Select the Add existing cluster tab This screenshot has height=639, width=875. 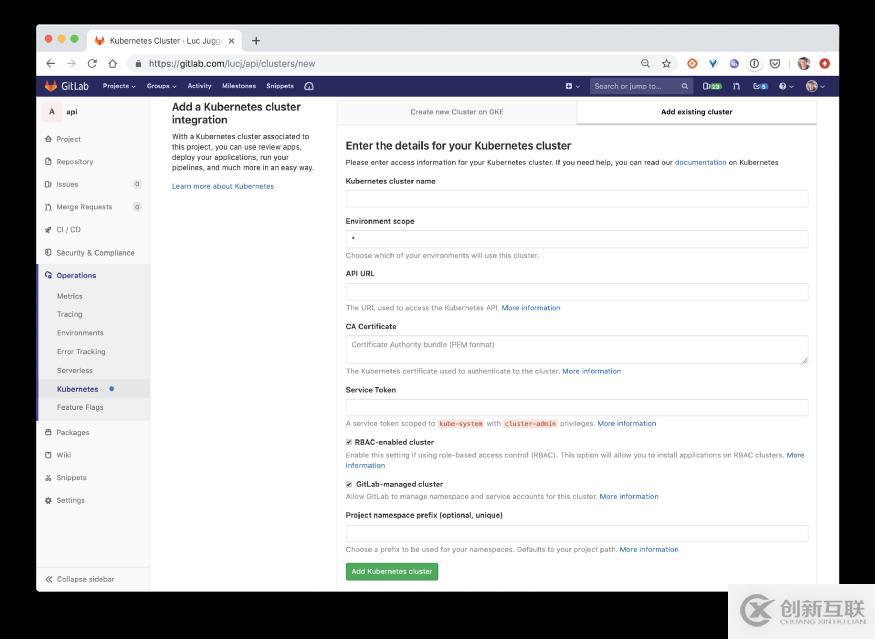point(696,112)
